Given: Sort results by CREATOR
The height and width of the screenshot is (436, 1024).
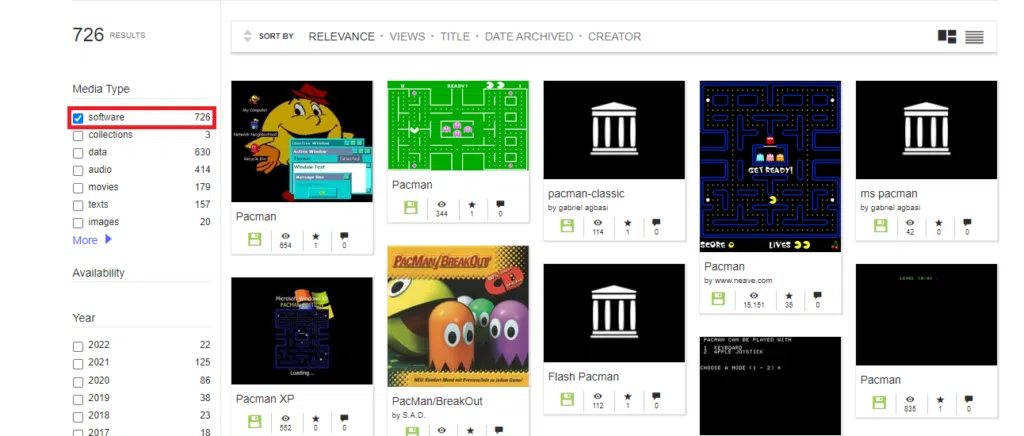Looking at the screenshot, I should pos(615,37).
